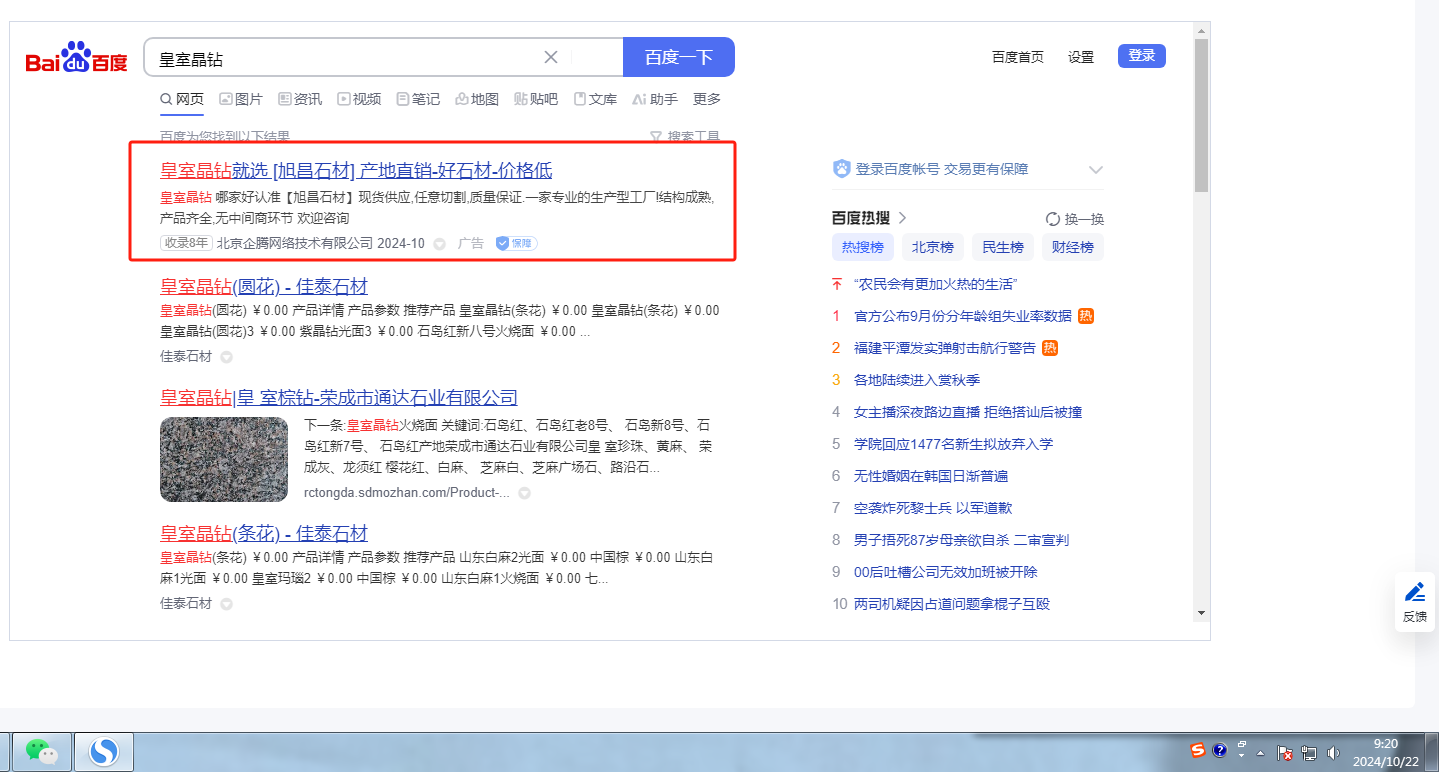Click the granite stone thumbnail image

(x=224, y=459)
